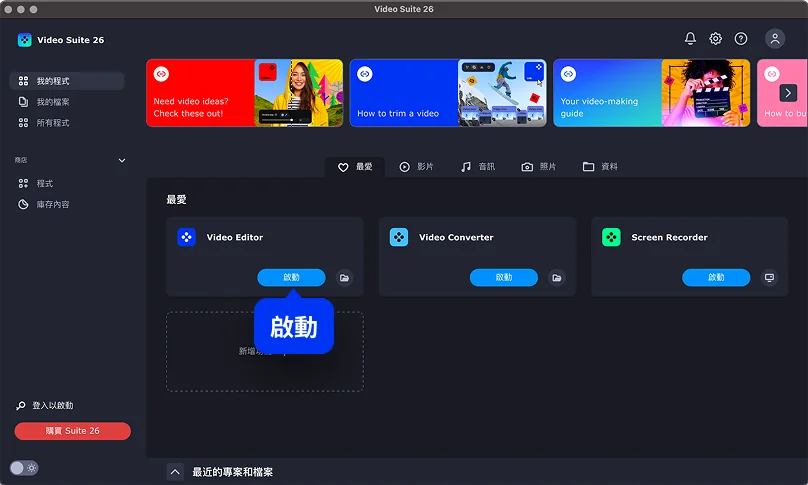Open the folder icon on Video Converter card
Image resolution: width=808 pixels, height=485 pixels.
pyautogui.click(x=557, y=278)
